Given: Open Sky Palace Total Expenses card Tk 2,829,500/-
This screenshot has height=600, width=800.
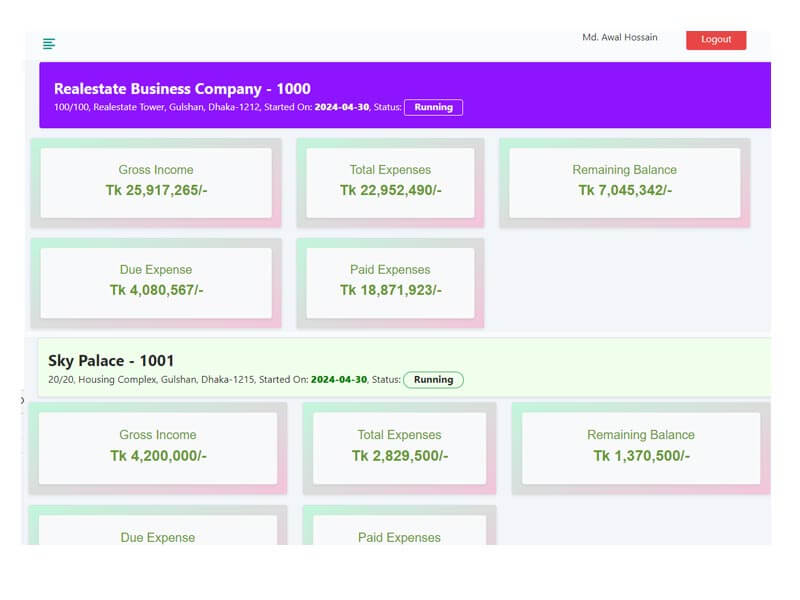Looking at the screenshot, I should click(x=399, y=447).
